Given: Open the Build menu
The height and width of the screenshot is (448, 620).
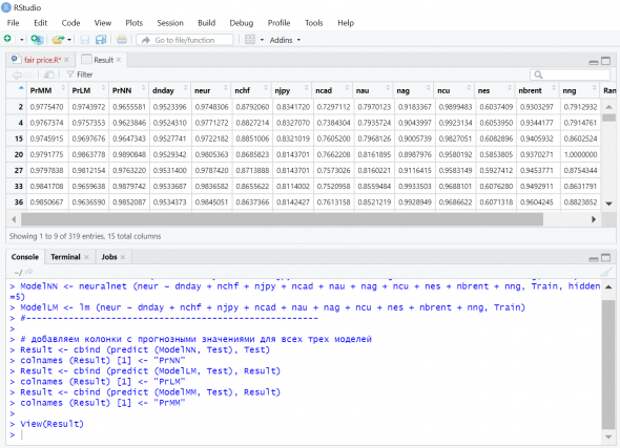Looking at the screenshot, I should tap(206, 23).
